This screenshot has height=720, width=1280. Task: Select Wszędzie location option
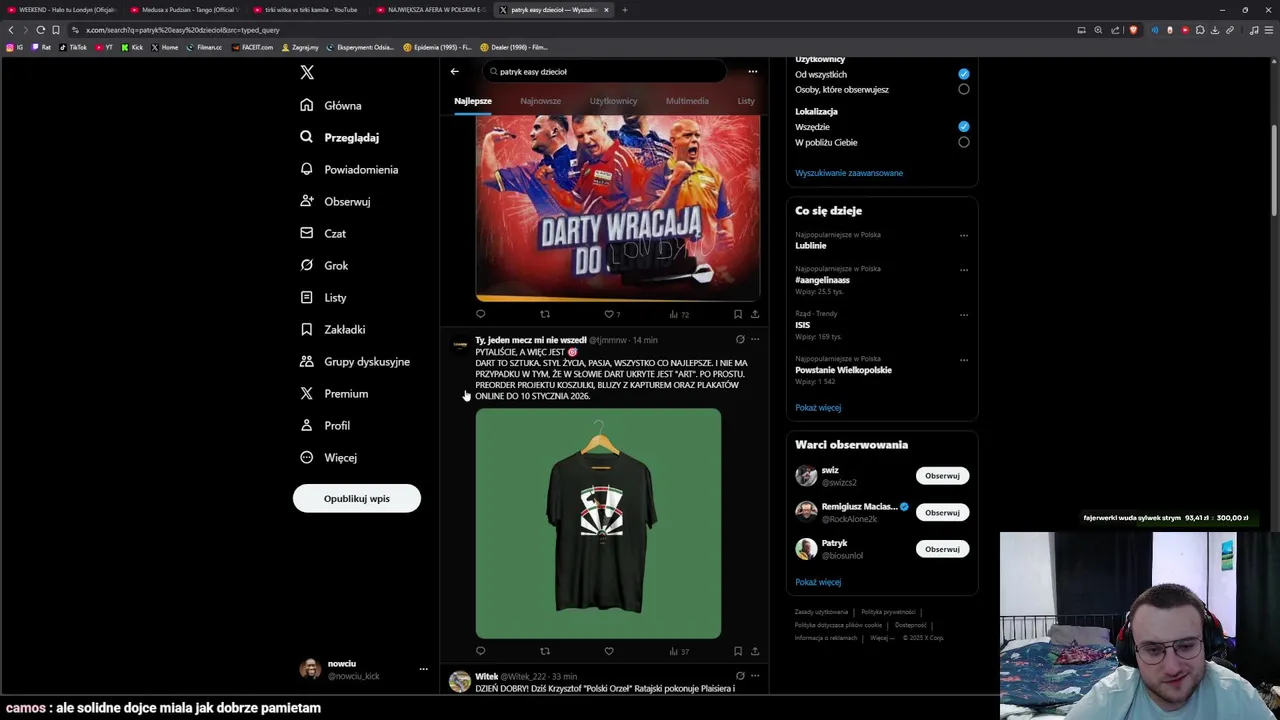[x=964, y=126]
